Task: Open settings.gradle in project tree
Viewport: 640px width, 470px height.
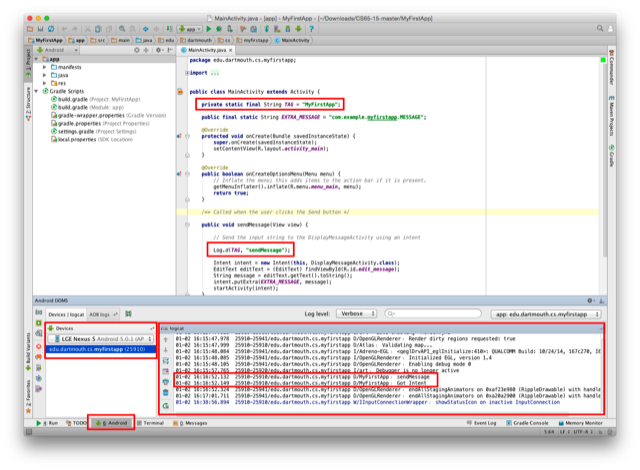Action: [94, 131]
